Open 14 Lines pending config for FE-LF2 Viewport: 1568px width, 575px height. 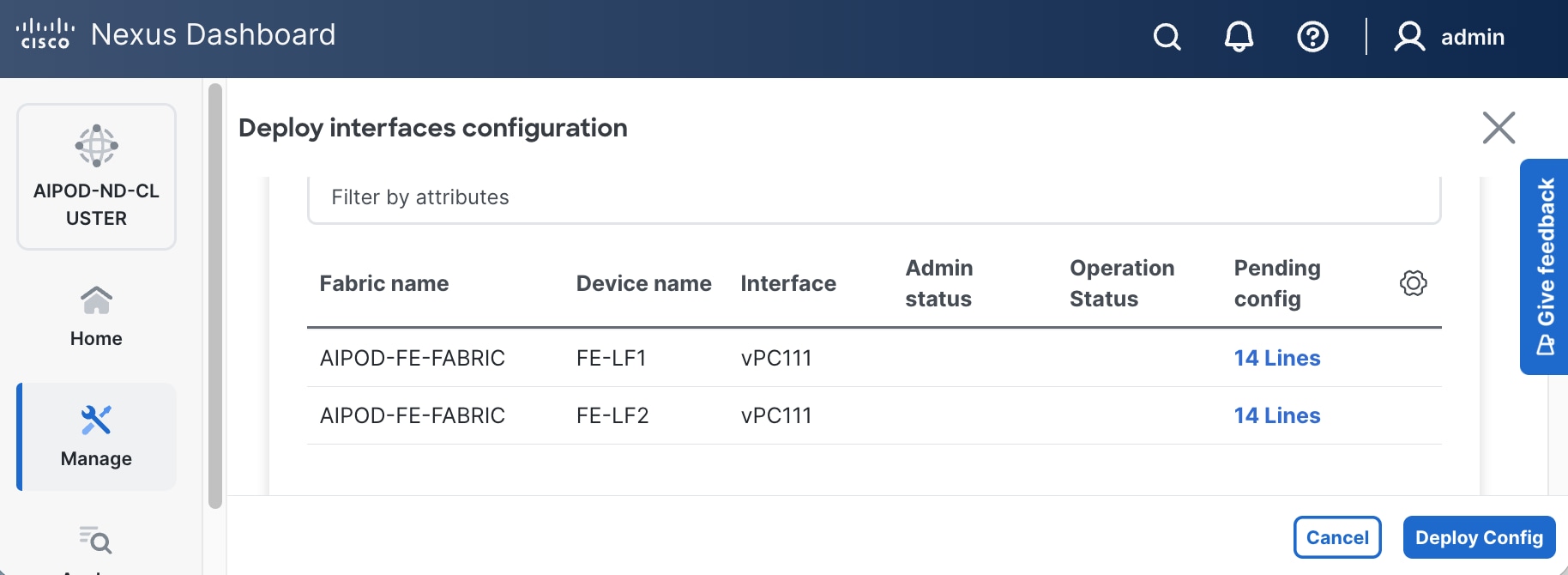coord(1276,415)
